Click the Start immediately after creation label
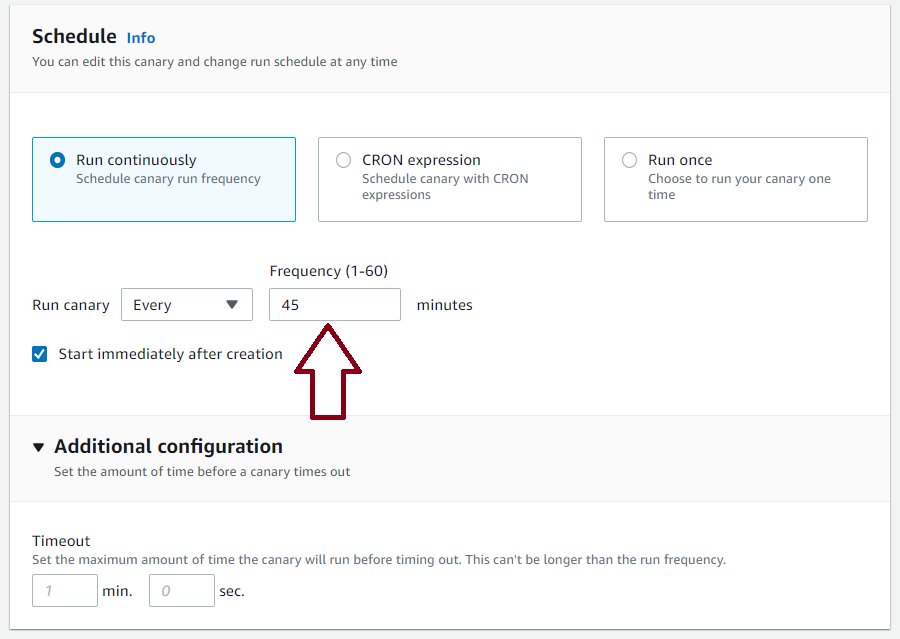 tap(170, 354)
